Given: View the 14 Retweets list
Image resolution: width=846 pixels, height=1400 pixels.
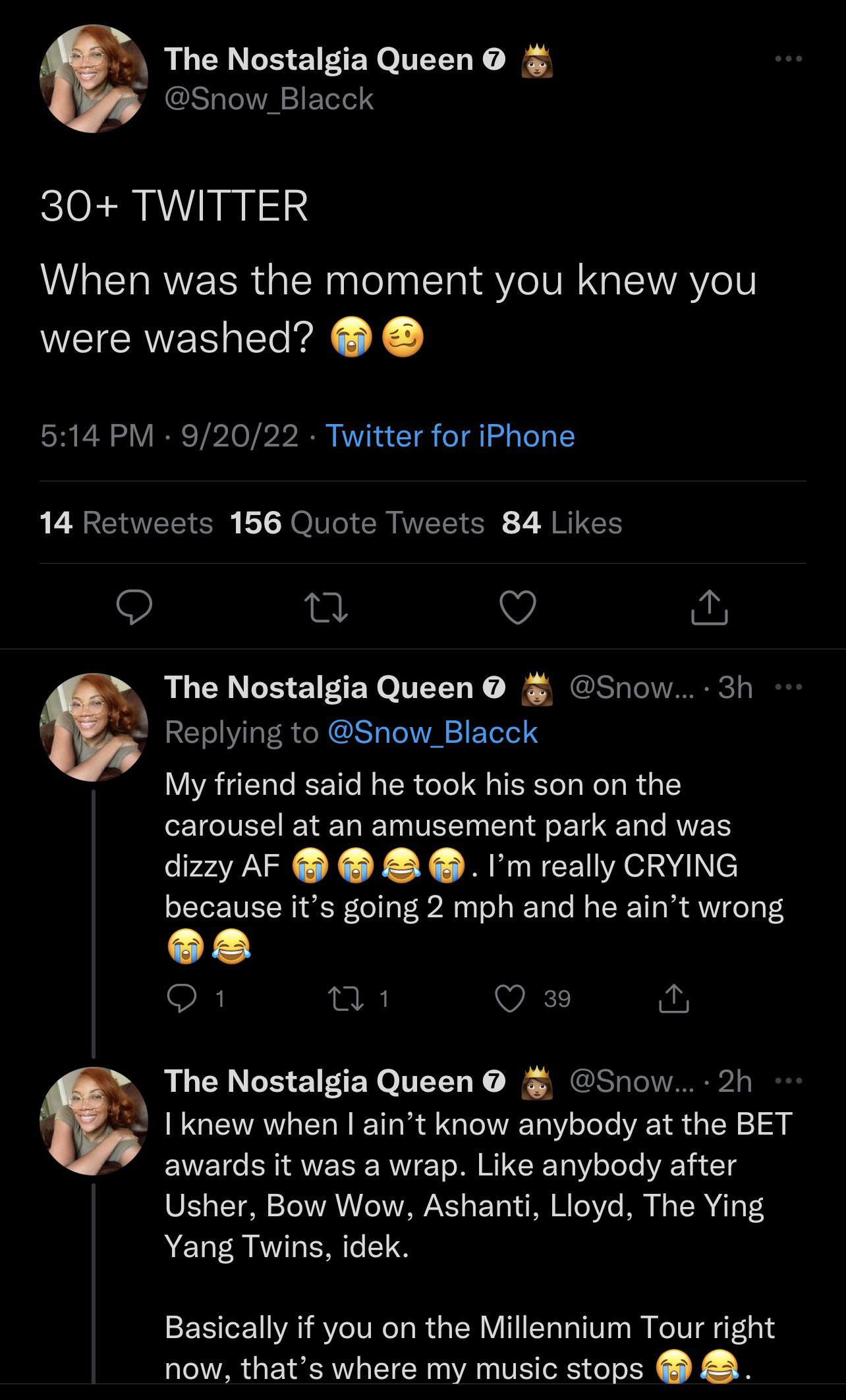Looking at the screenshot, I should coord(127,523).
